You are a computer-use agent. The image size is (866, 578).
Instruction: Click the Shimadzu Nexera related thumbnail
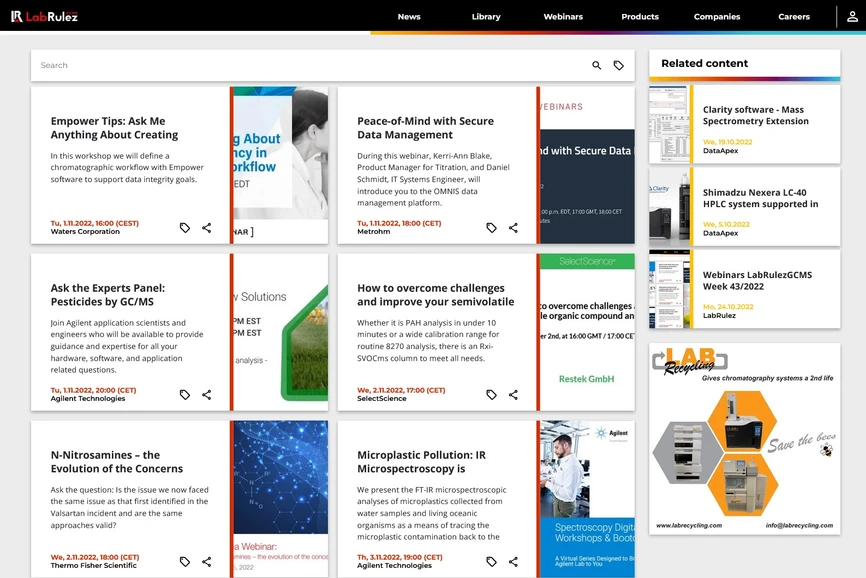tap(669, 206)
